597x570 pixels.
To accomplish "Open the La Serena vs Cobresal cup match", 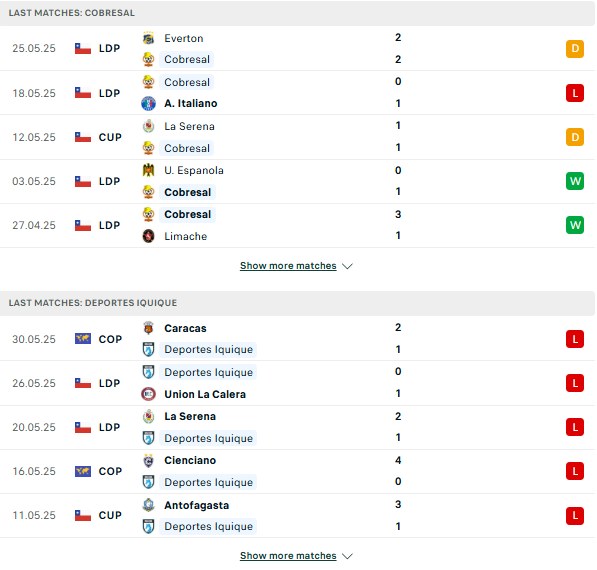I will tap(297, 137).
